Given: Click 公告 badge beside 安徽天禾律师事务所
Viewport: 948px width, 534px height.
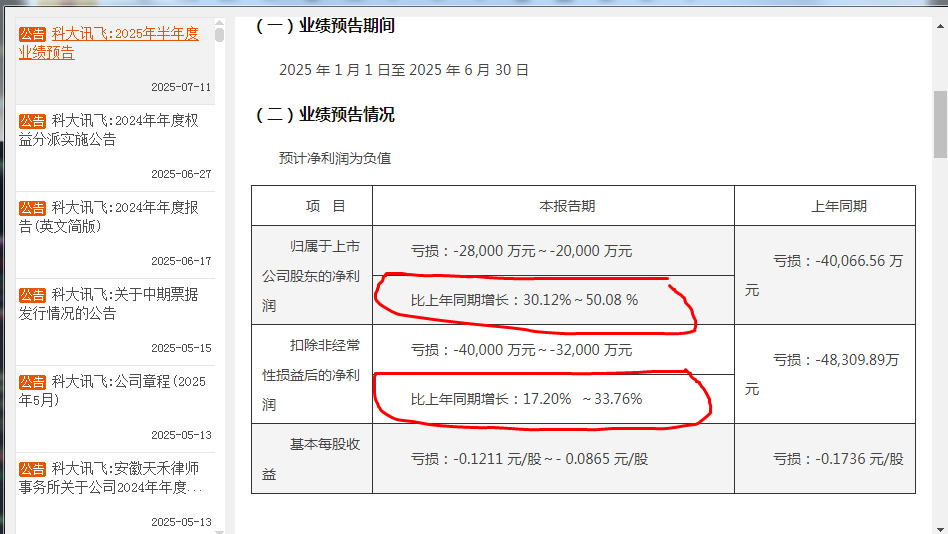Looking at the screenshot, I should [32, 469].
